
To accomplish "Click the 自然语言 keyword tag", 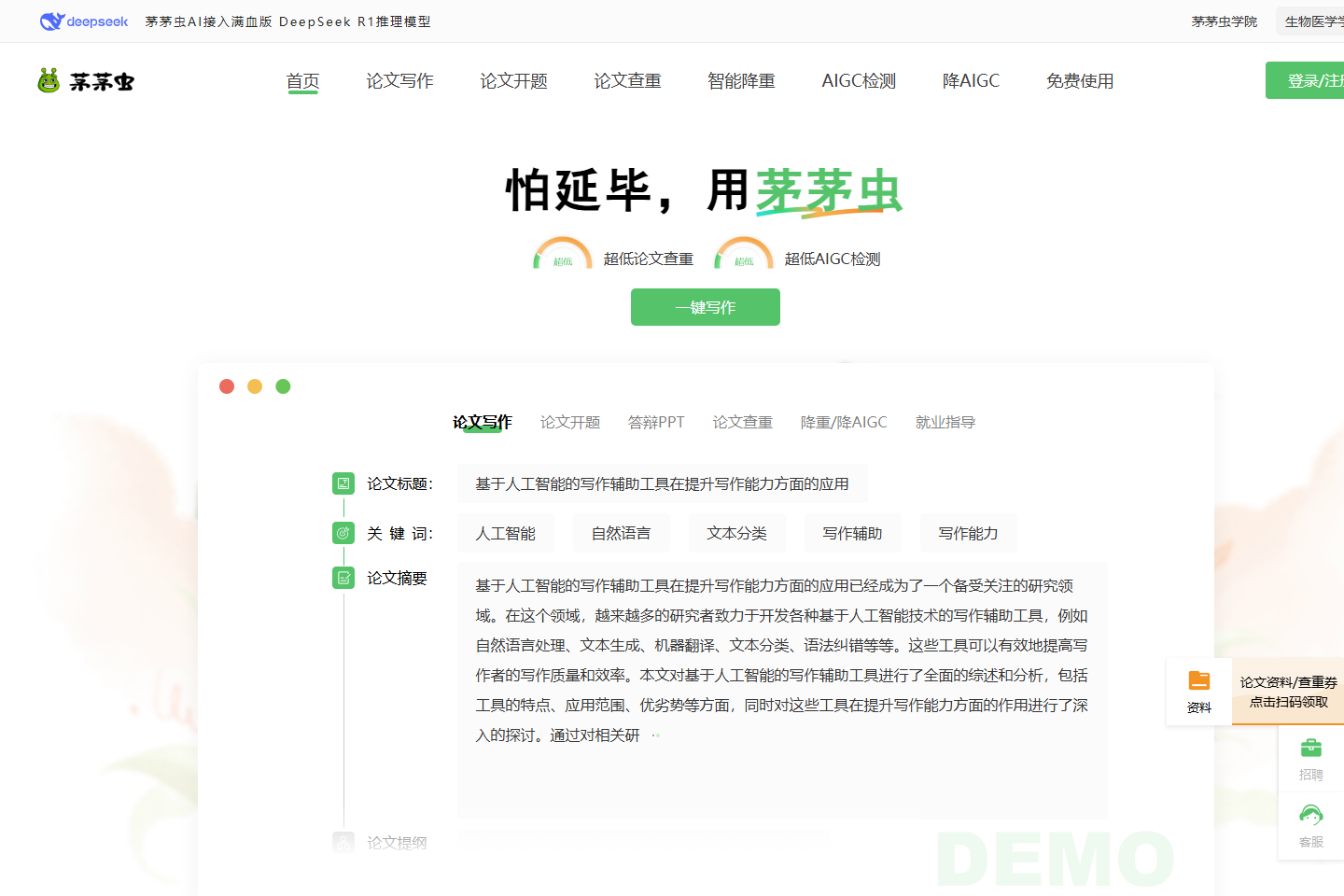I will pyautogui.click(x=622, y=533).
